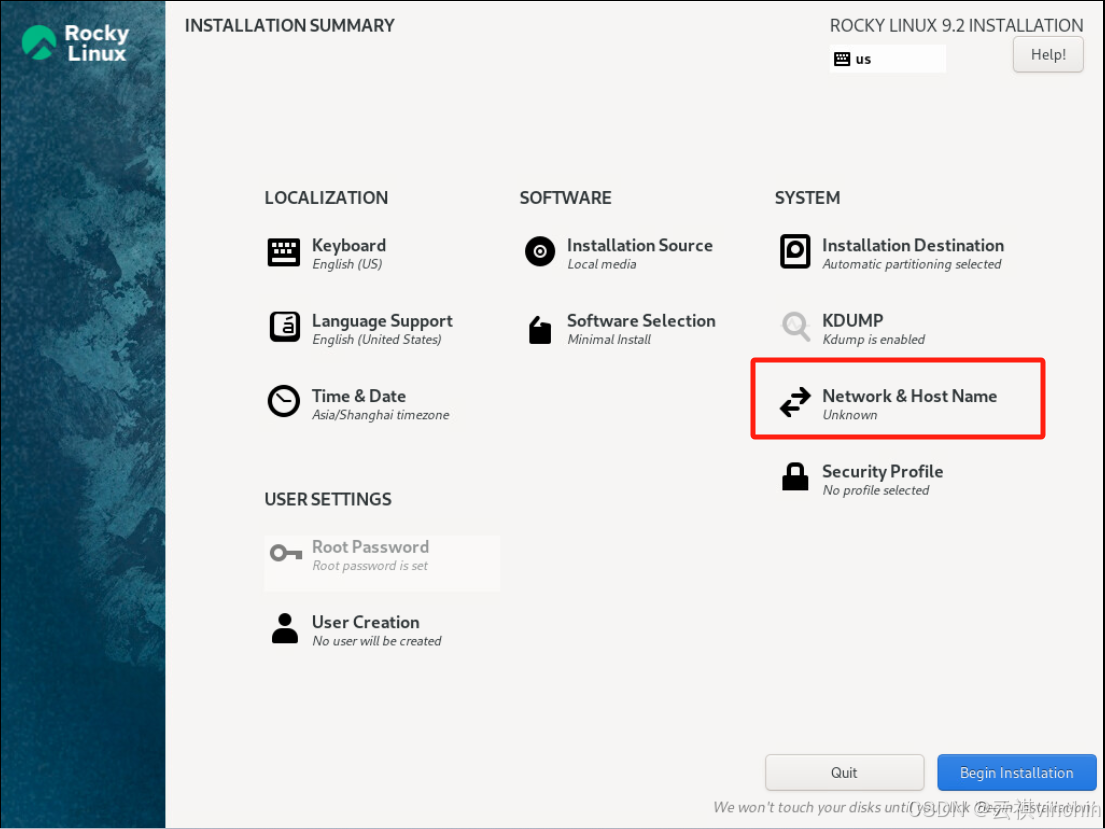
Task: Open the Installation Destination disk icon
Action: click(795, 252)
